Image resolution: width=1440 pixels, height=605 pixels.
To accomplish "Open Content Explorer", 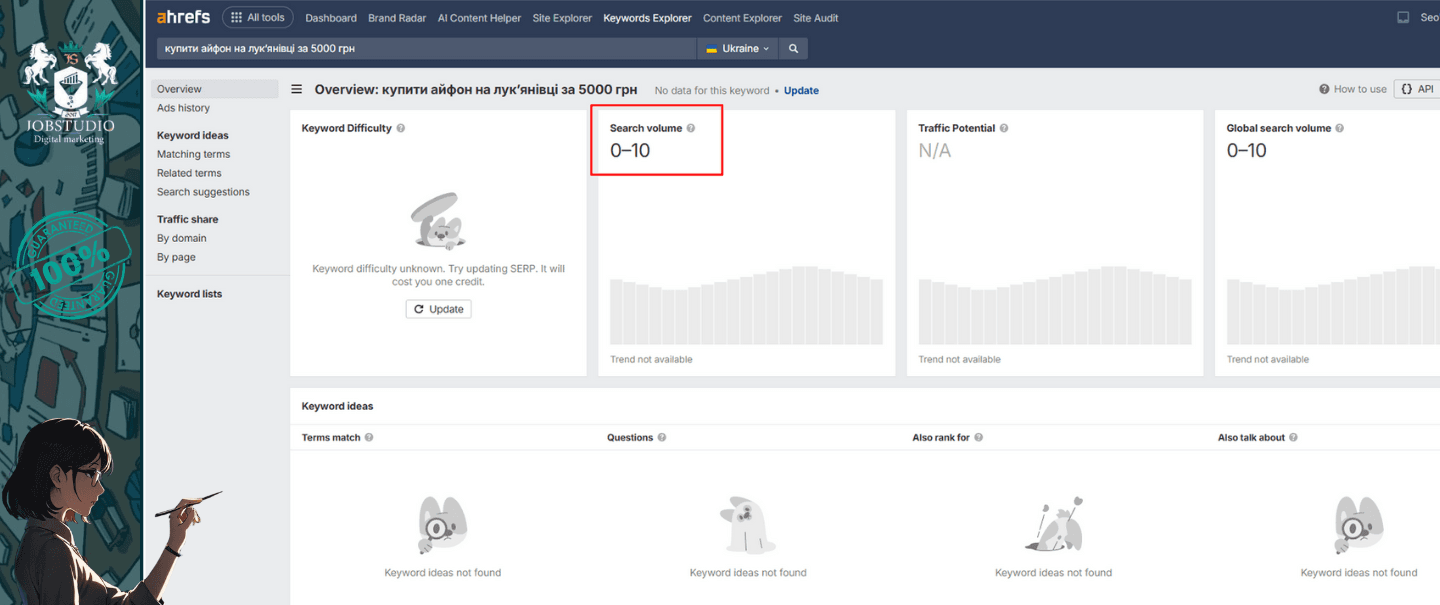I will pyautogui.click(x=742, y=18).
